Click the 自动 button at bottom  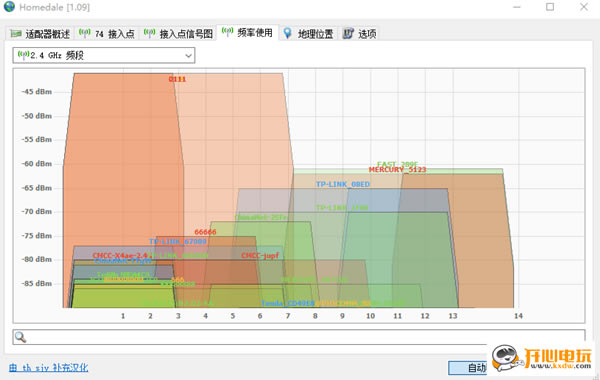pyautogui.click(x=468, y=368)
